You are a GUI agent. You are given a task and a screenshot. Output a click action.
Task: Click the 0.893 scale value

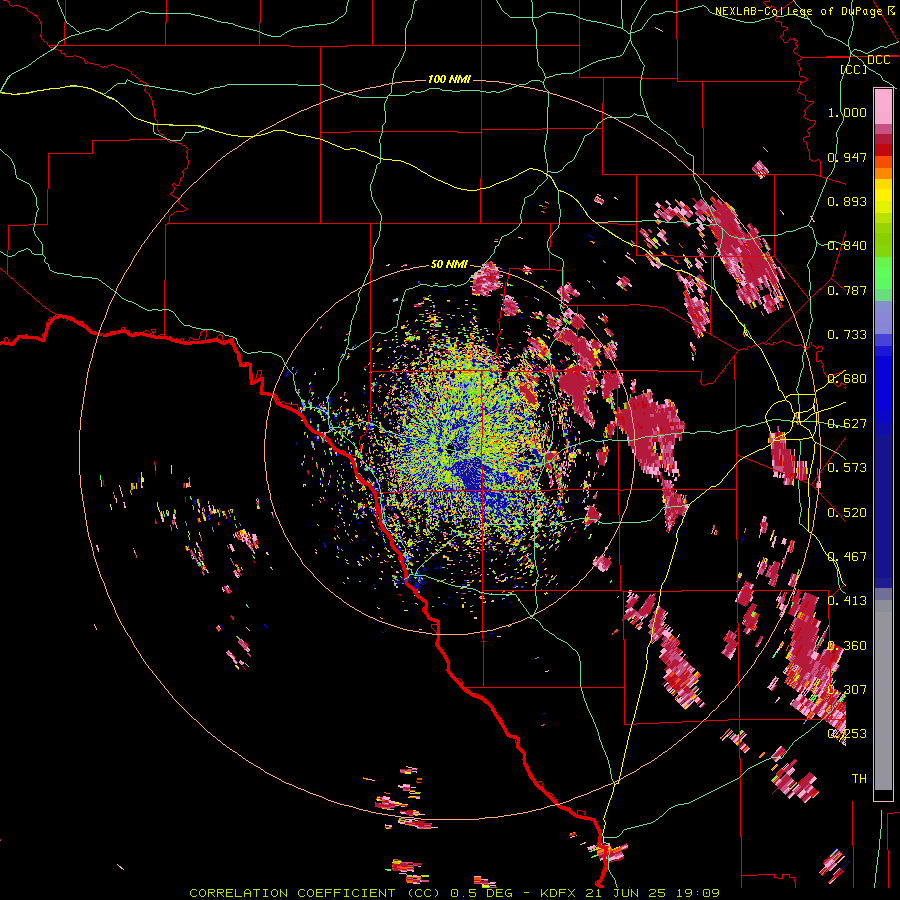(x=847, y=201)
